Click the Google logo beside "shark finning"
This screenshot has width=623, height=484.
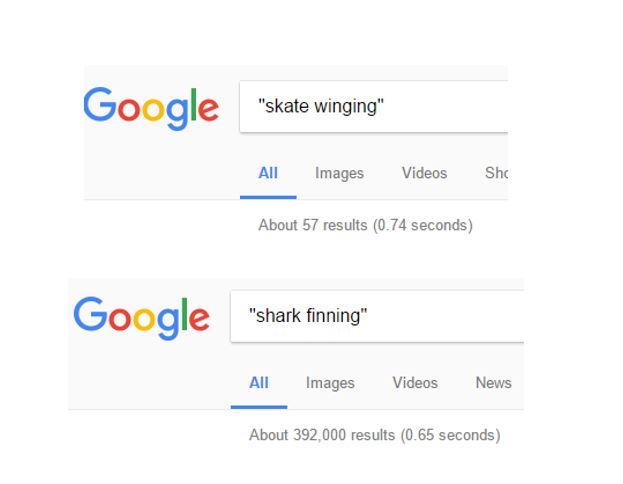(142, 317)
